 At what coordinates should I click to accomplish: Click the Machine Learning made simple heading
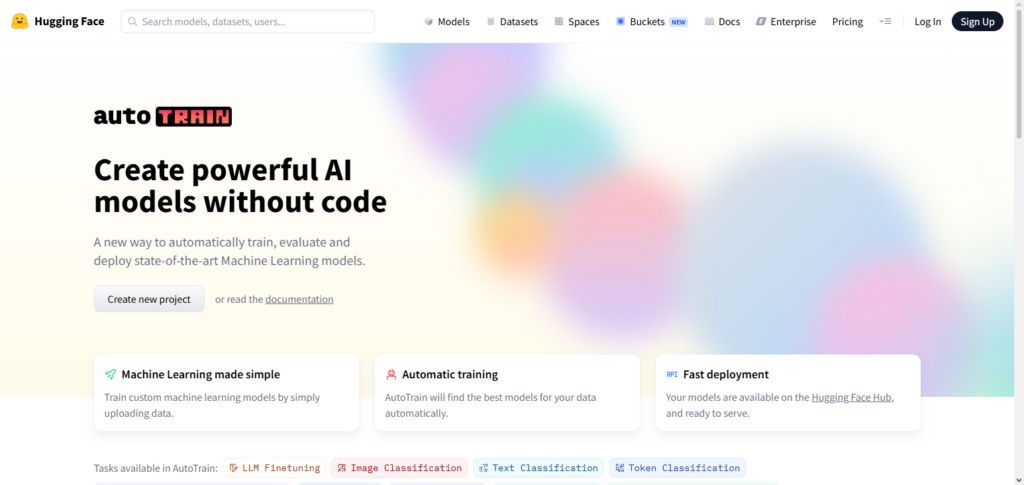200,375
